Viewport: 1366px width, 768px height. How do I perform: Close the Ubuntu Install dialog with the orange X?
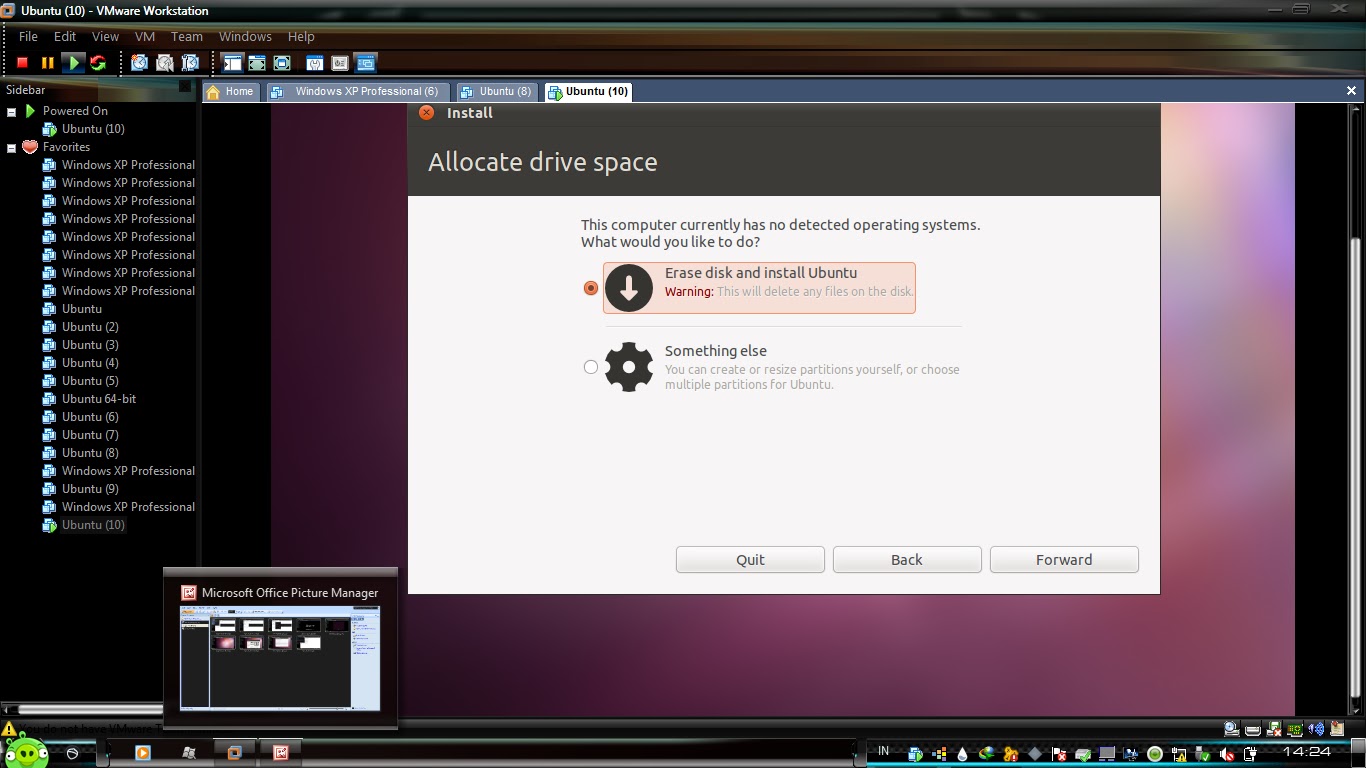pyautogui.click(x=427, y=113)
